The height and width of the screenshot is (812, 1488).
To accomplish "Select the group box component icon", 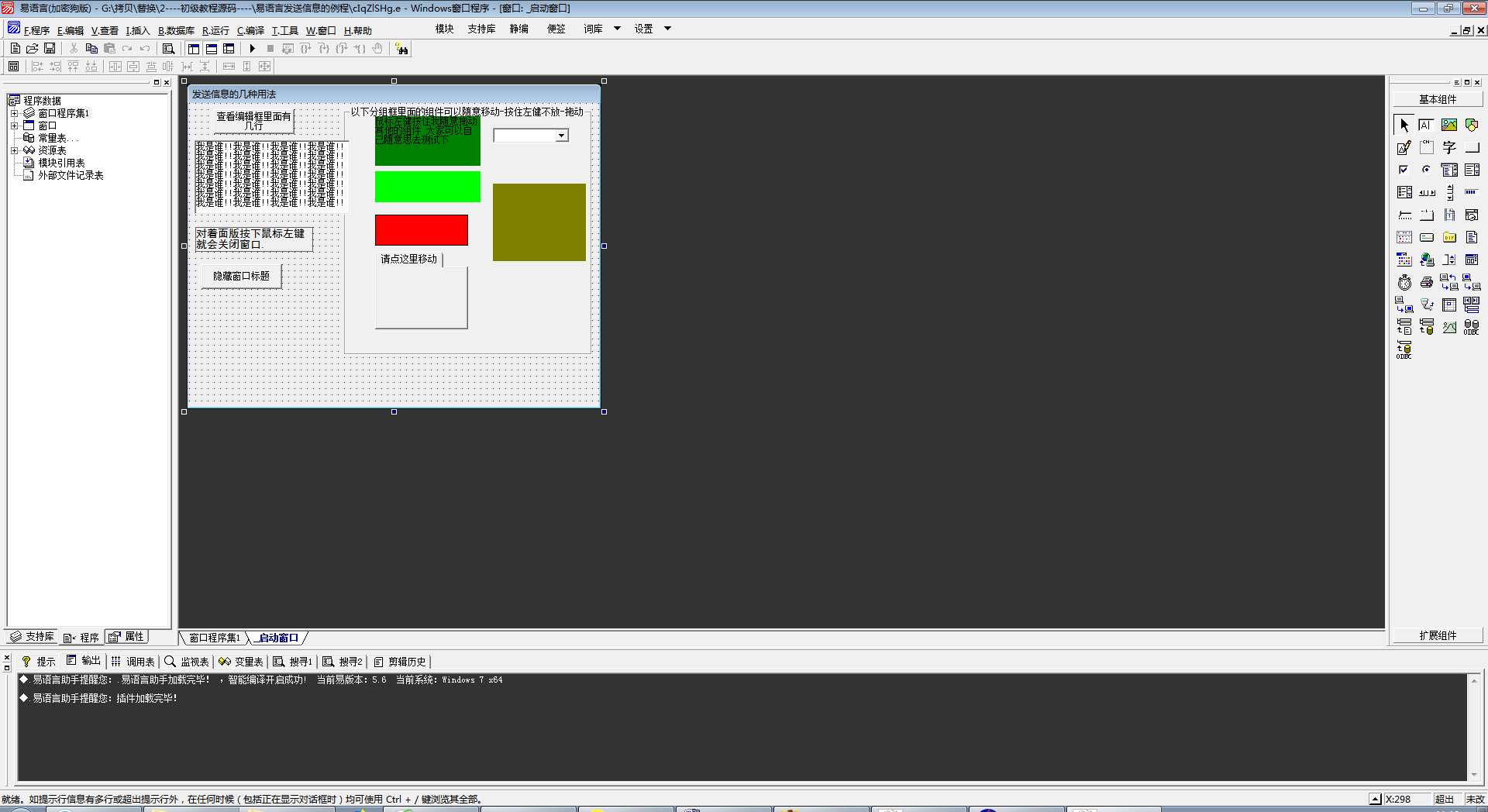I will 1427,147.
